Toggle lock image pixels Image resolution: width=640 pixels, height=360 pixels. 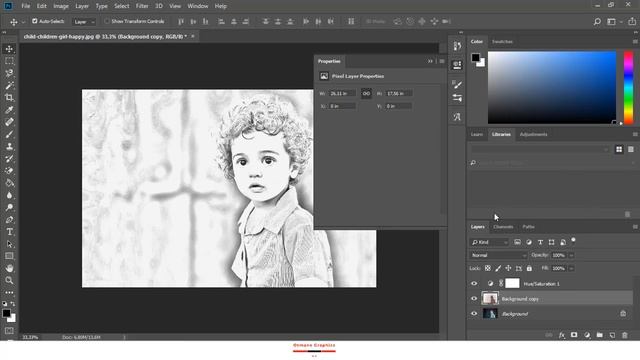498,268
